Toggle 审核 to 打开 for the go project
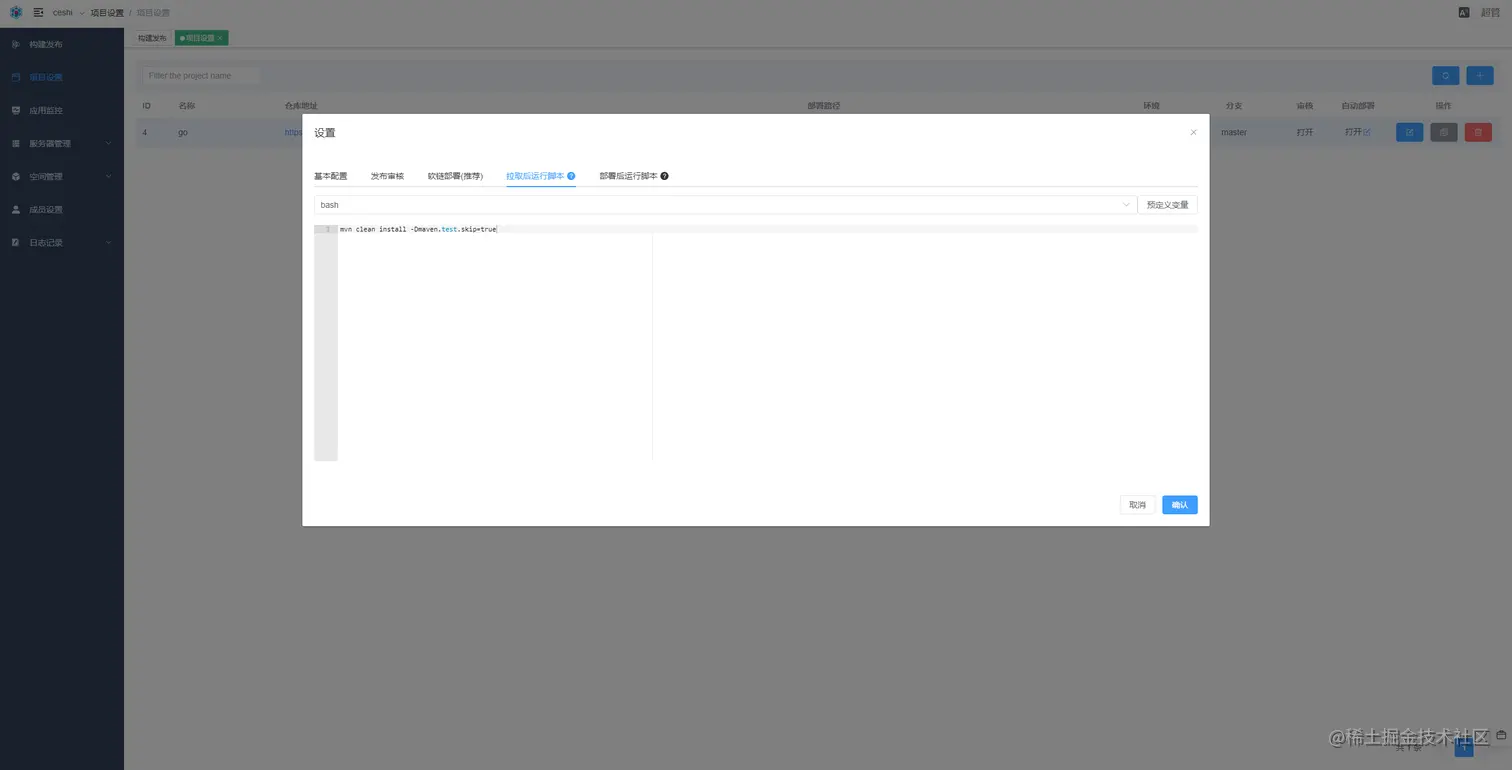Screen dimensions: 1512x770 (x=1304, y=131)
